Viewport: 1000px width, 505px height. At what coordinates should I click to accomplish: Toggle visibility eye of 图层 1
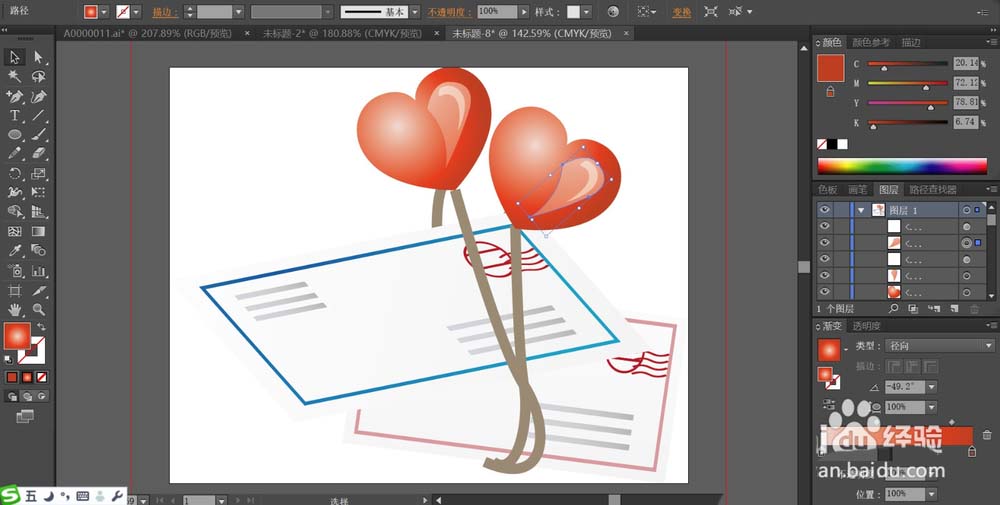point(825,210)
